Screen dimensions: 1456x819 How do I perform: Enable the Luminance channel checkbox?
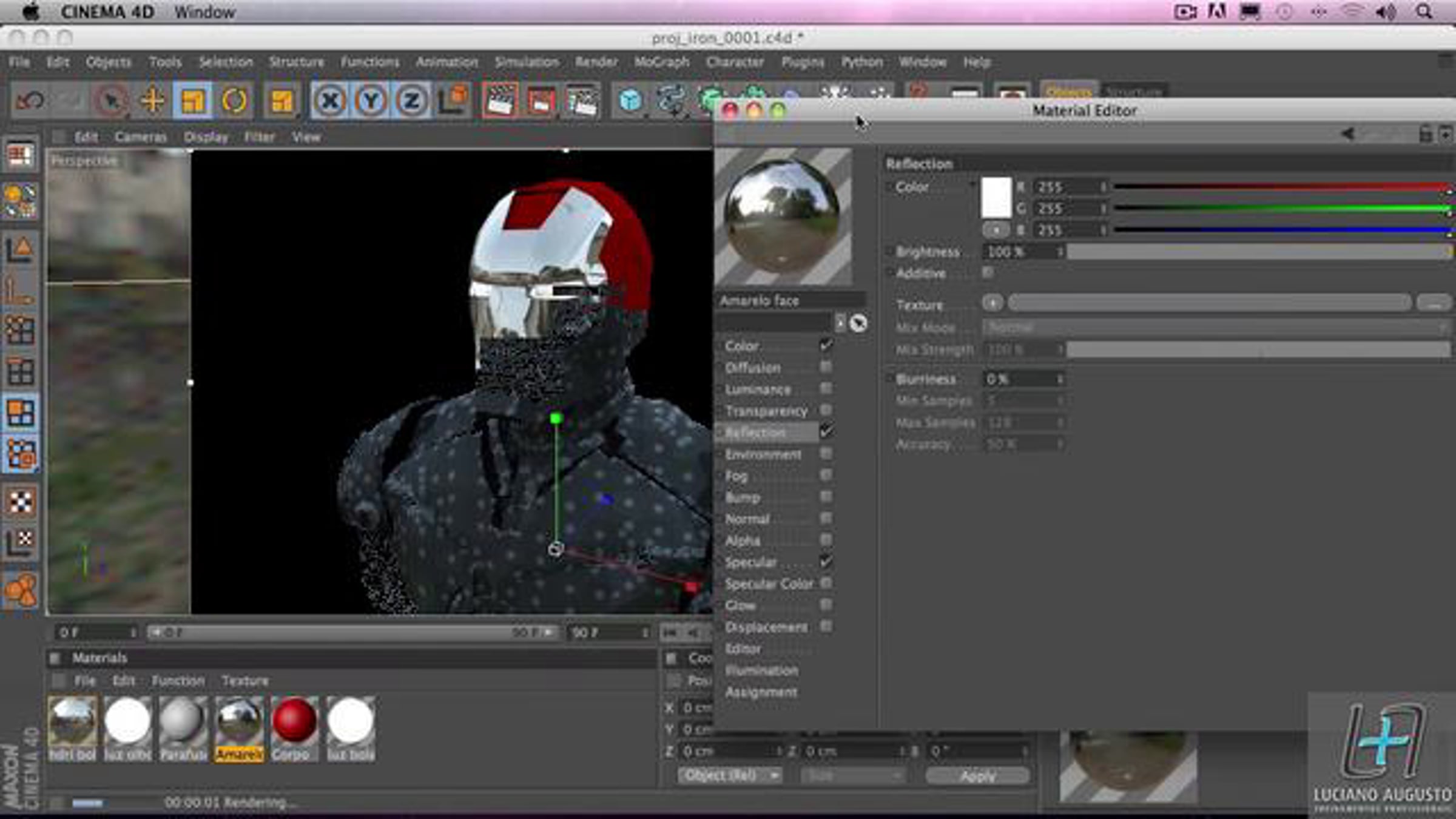tap(826, 388)
